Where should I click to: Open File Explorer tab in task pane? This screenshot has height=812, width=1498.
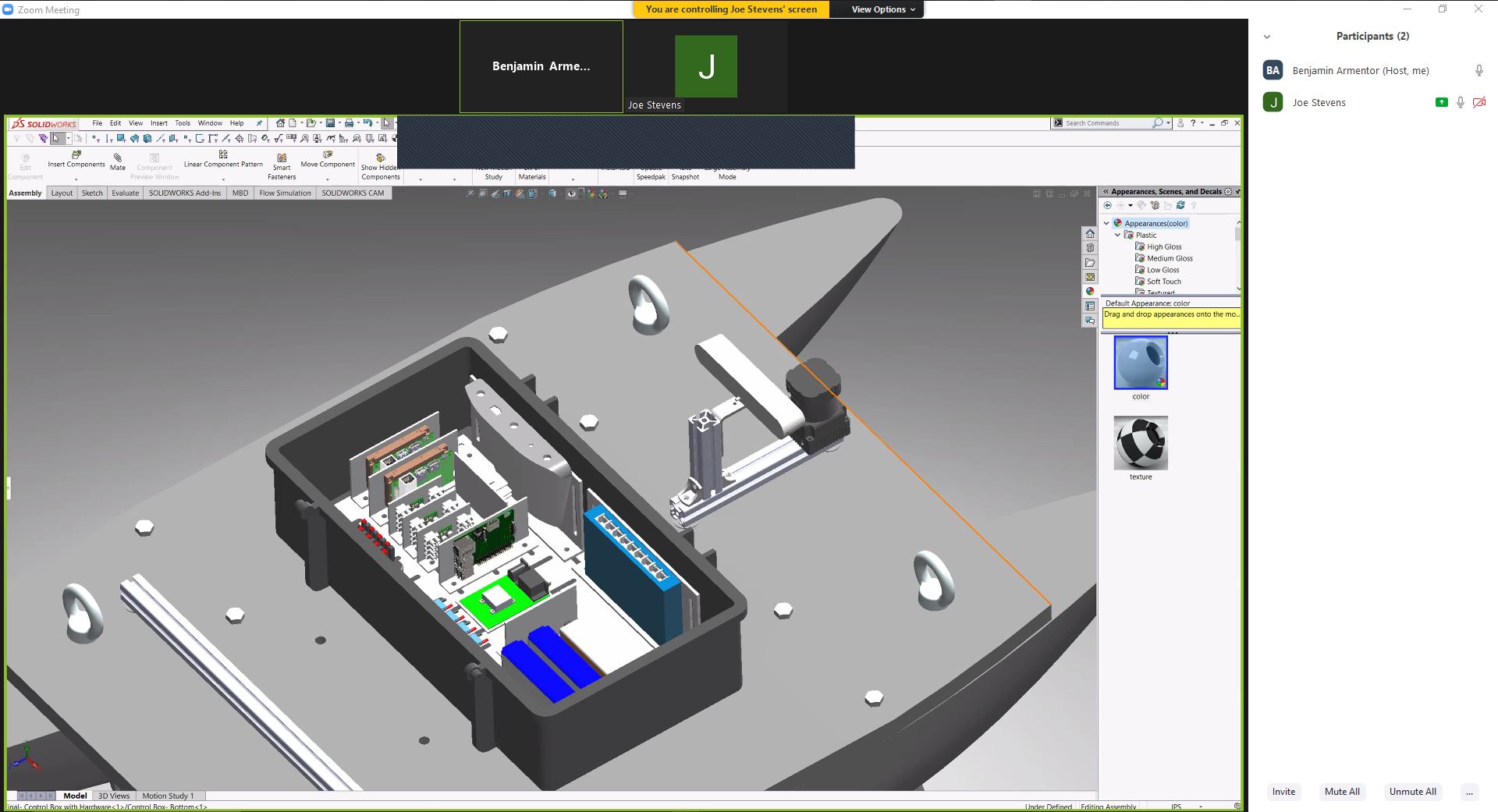pos(1090,263)
